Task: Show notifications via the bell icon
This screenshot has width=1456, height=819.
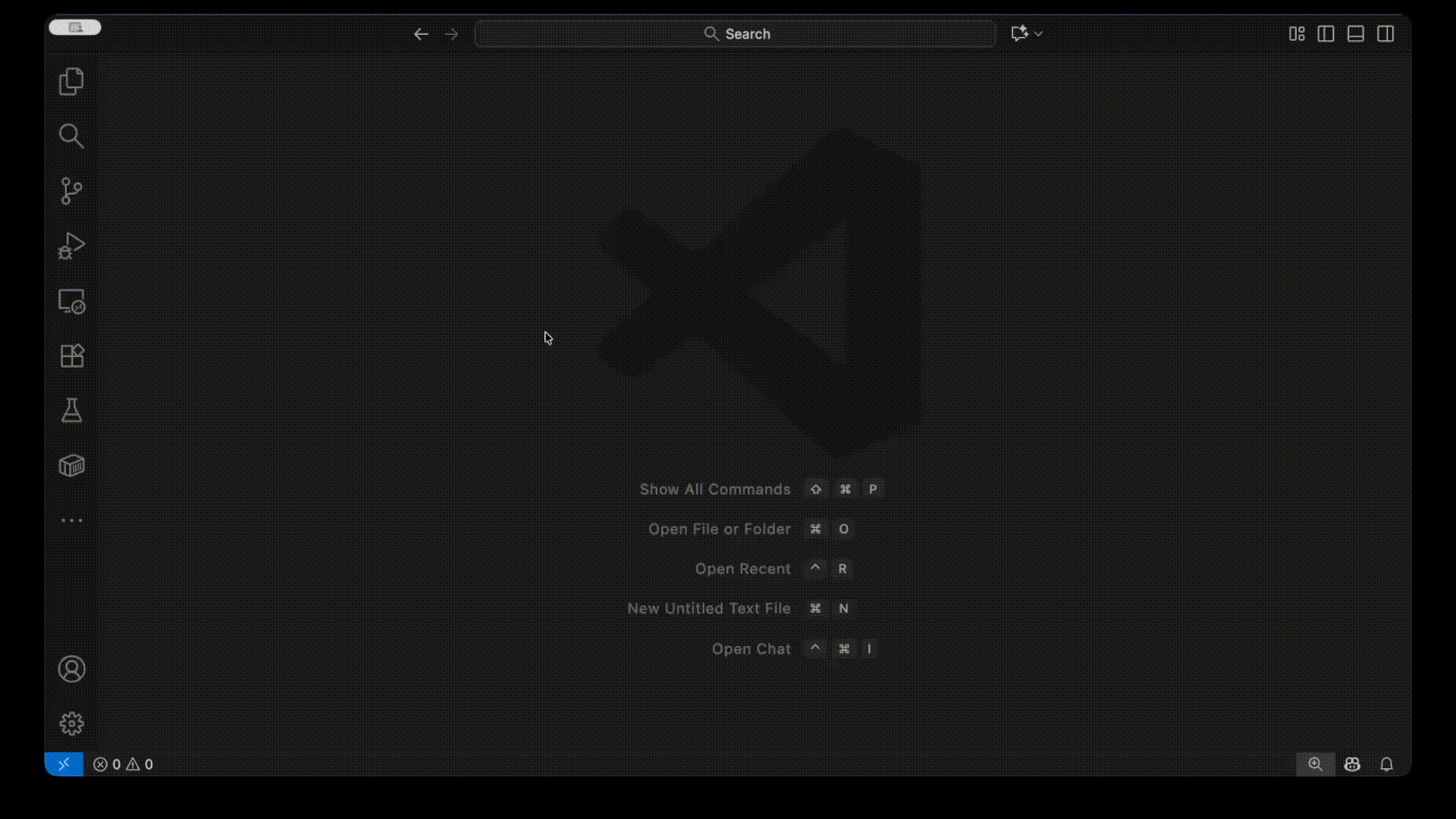Action: 1387,764
